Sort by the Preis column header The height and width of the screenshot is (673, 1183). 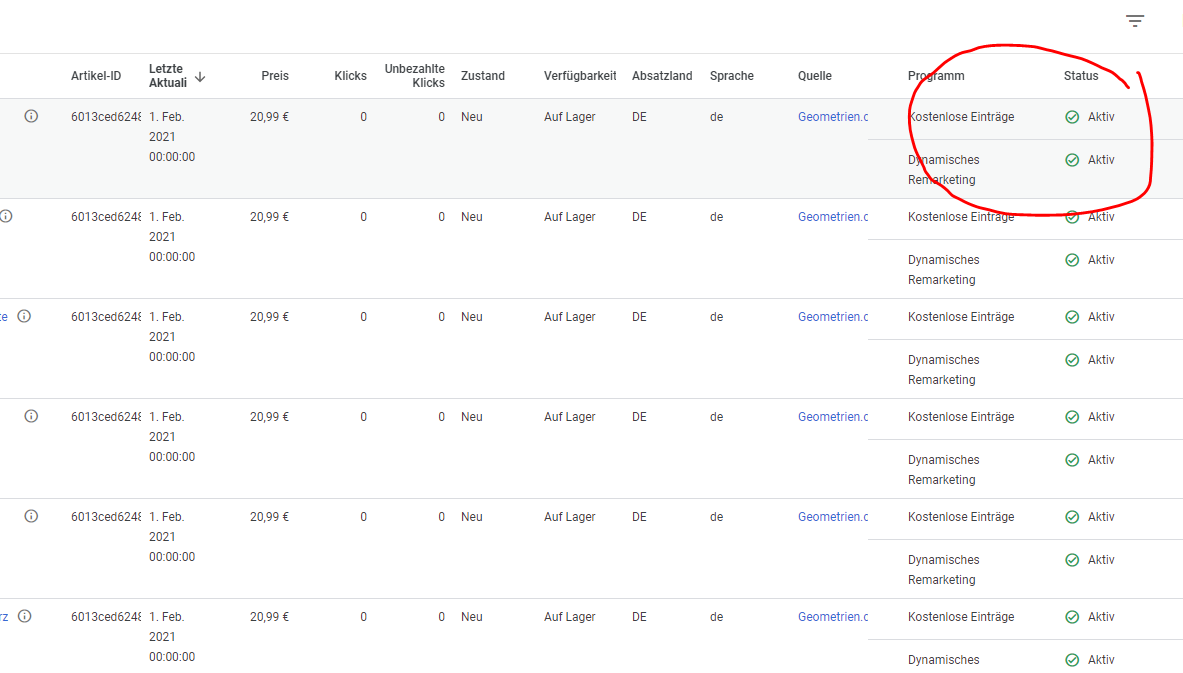tap(275, 76)
